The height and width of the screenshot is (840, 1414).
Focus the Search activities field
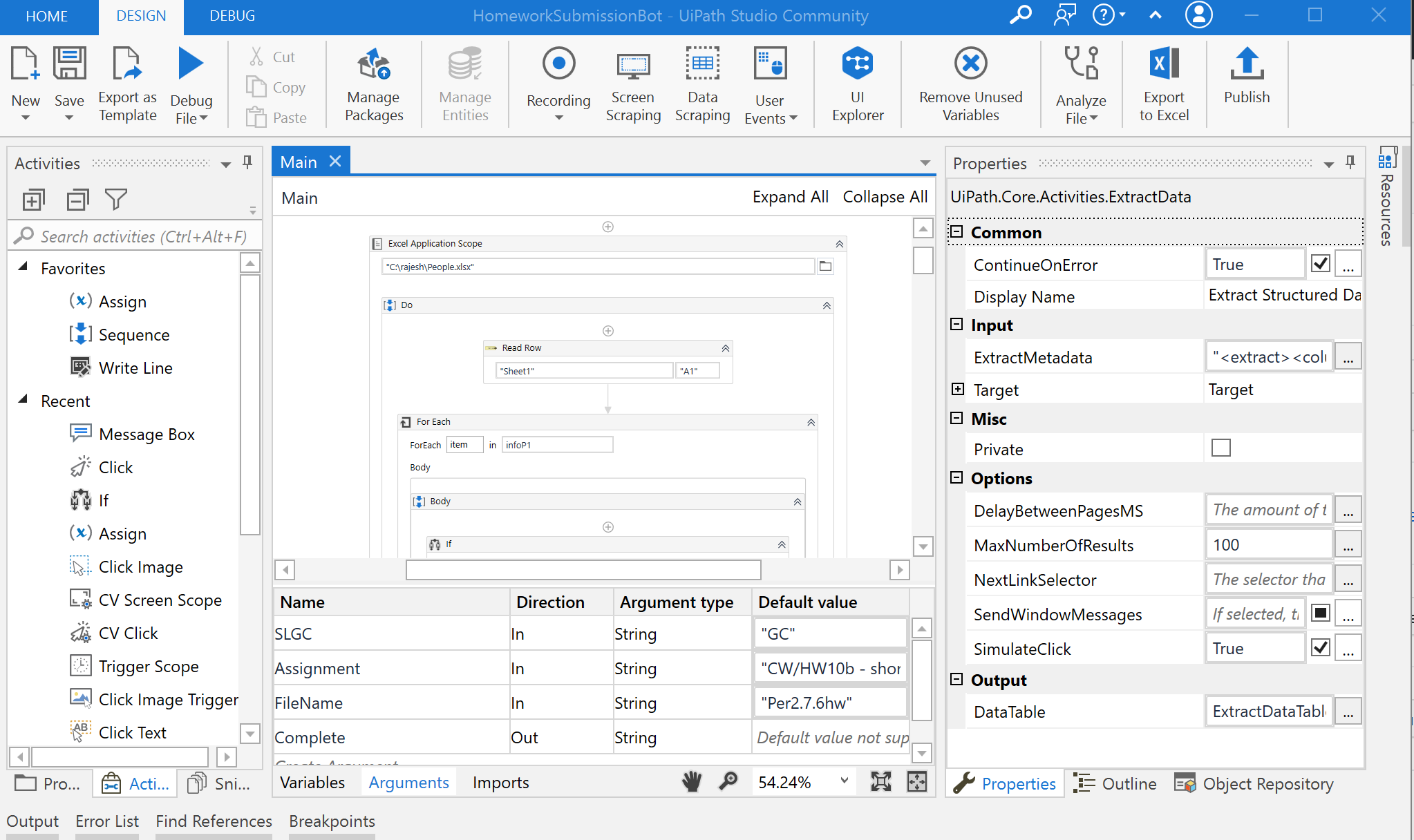click(x=135, y=237)
